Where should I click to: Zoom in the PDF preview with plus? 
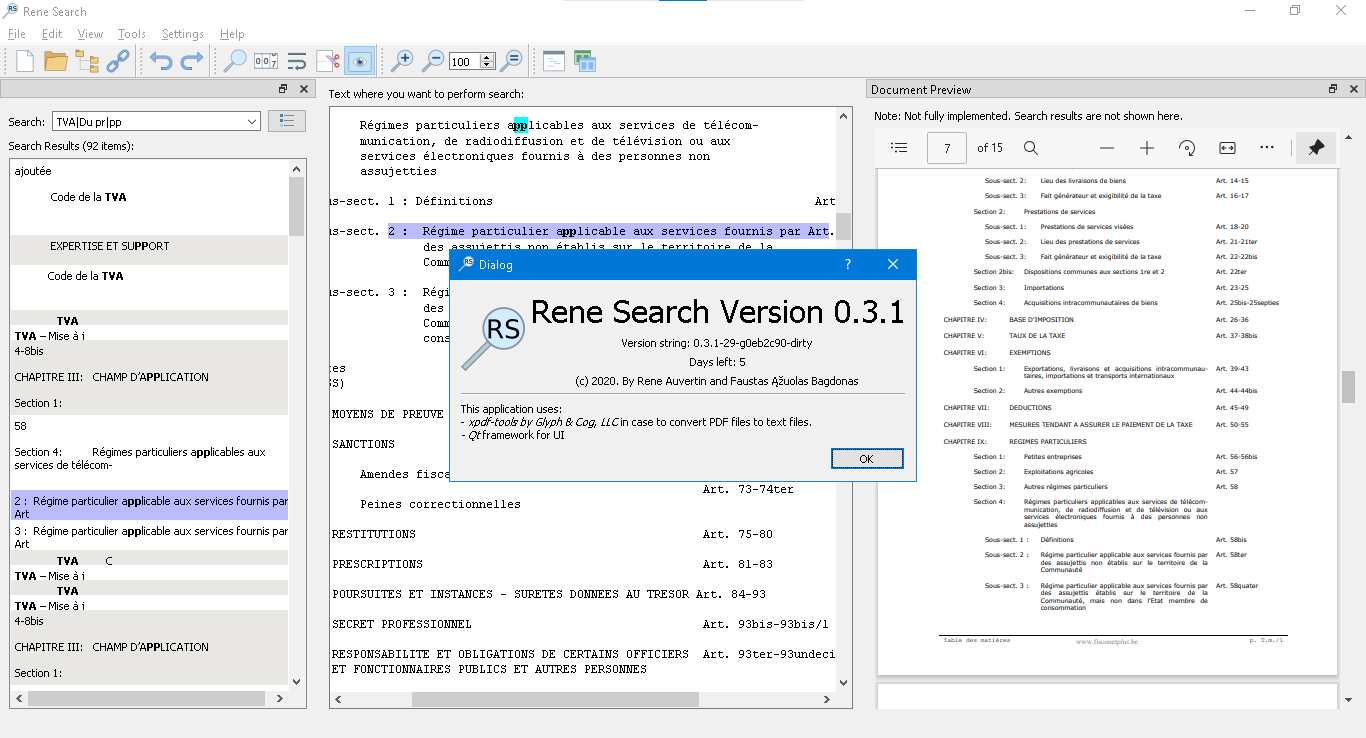click(x=1147, y=148)
